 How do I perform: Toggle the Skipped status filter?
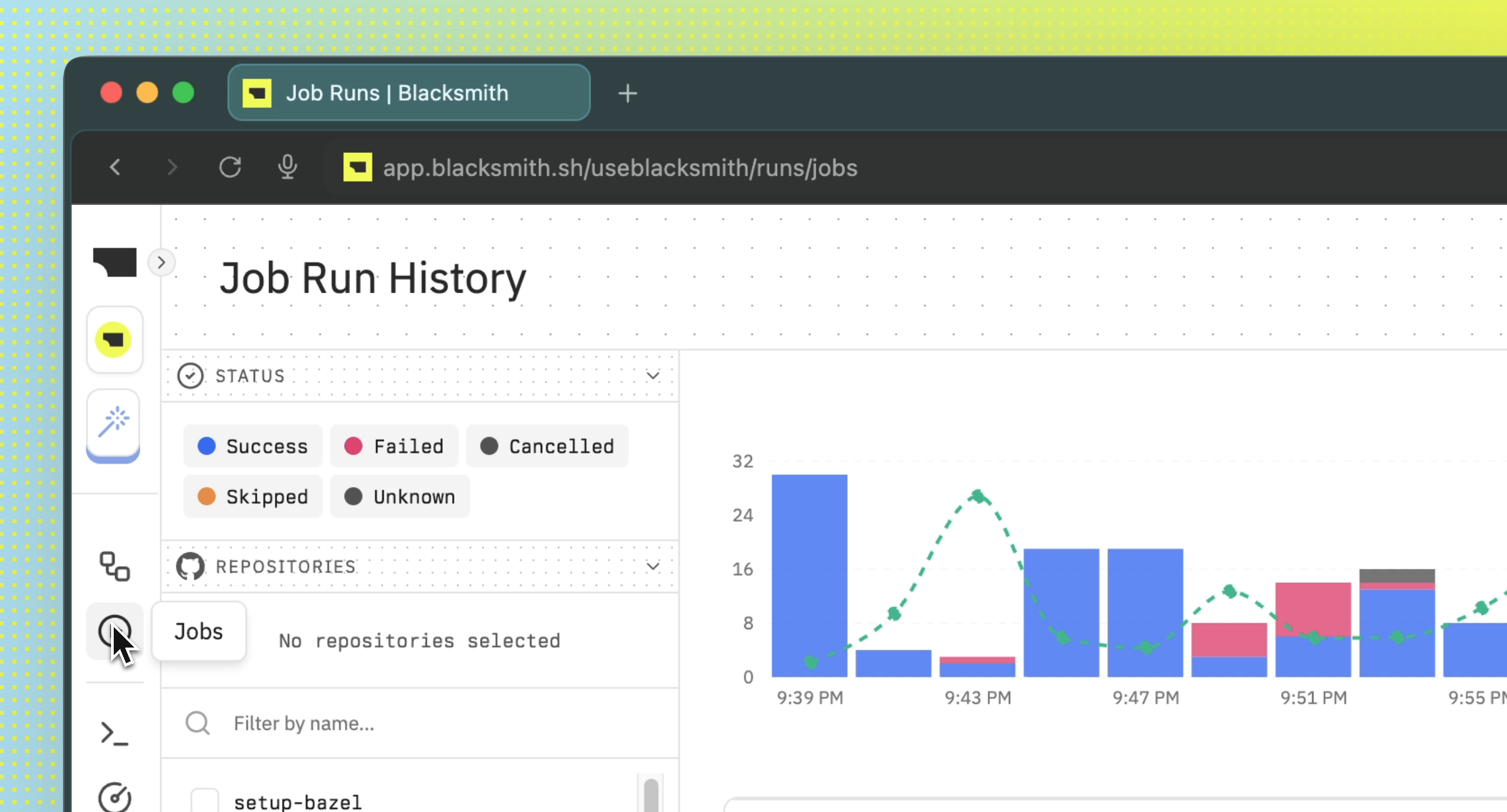click(x=253, y=497)
